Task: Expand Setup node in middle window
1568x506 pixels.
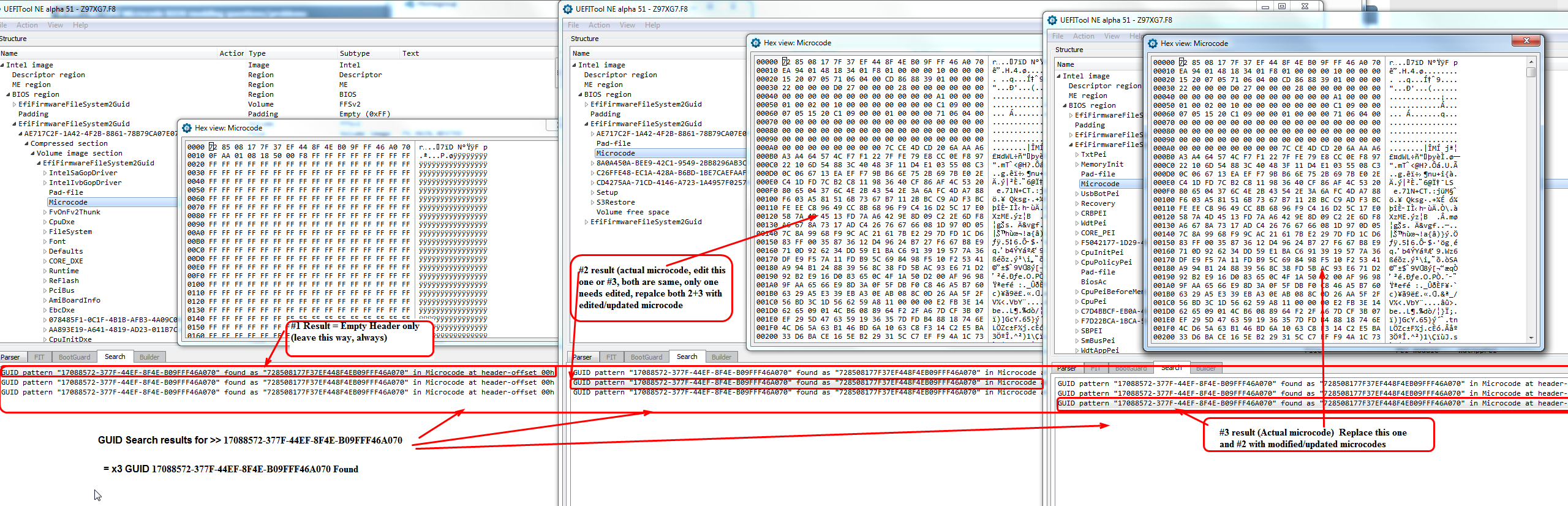Action: click(x=593, y=192)
